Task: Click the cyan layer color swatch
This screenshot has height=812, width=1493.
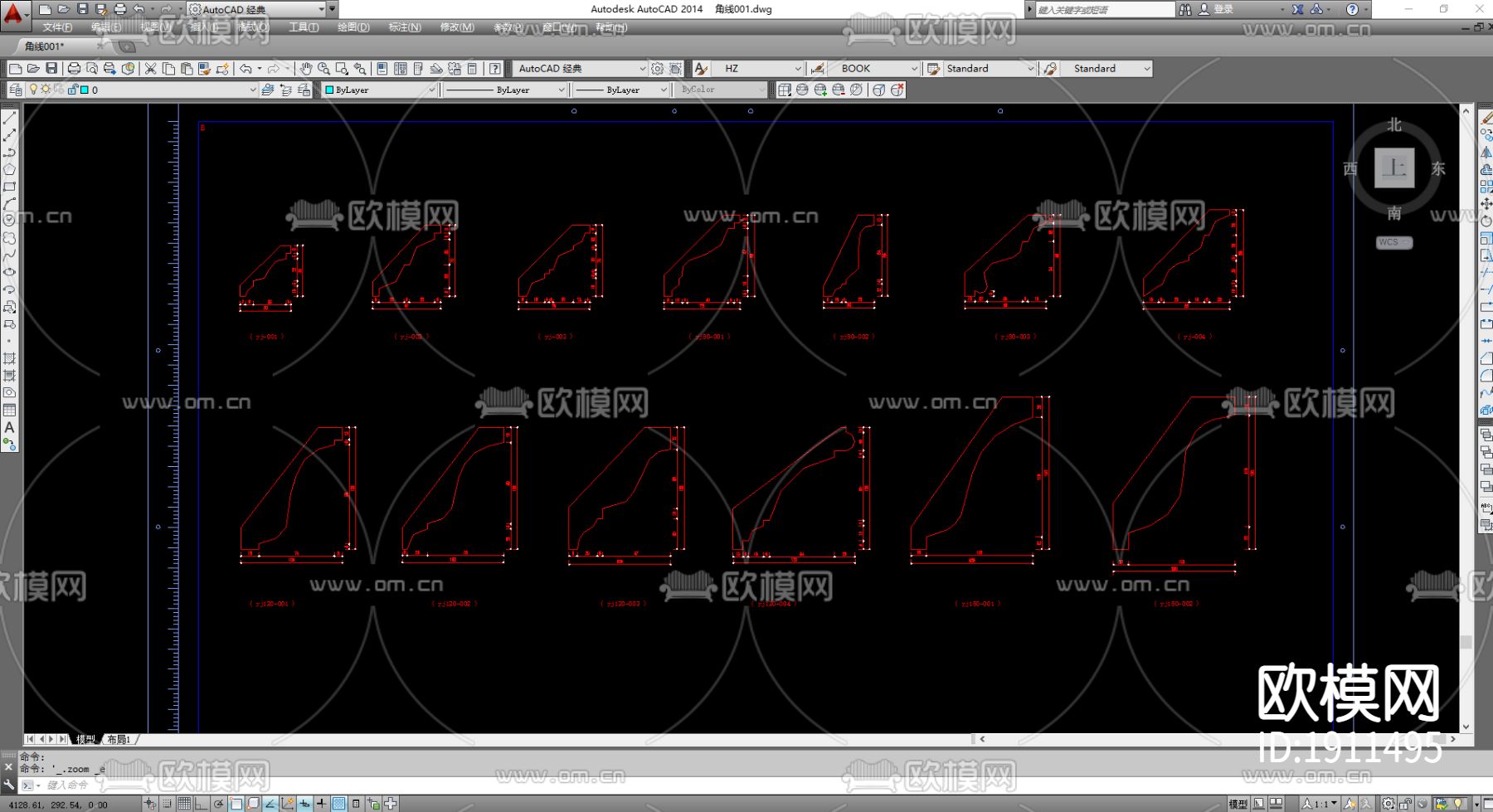Action: pos(84,90)
